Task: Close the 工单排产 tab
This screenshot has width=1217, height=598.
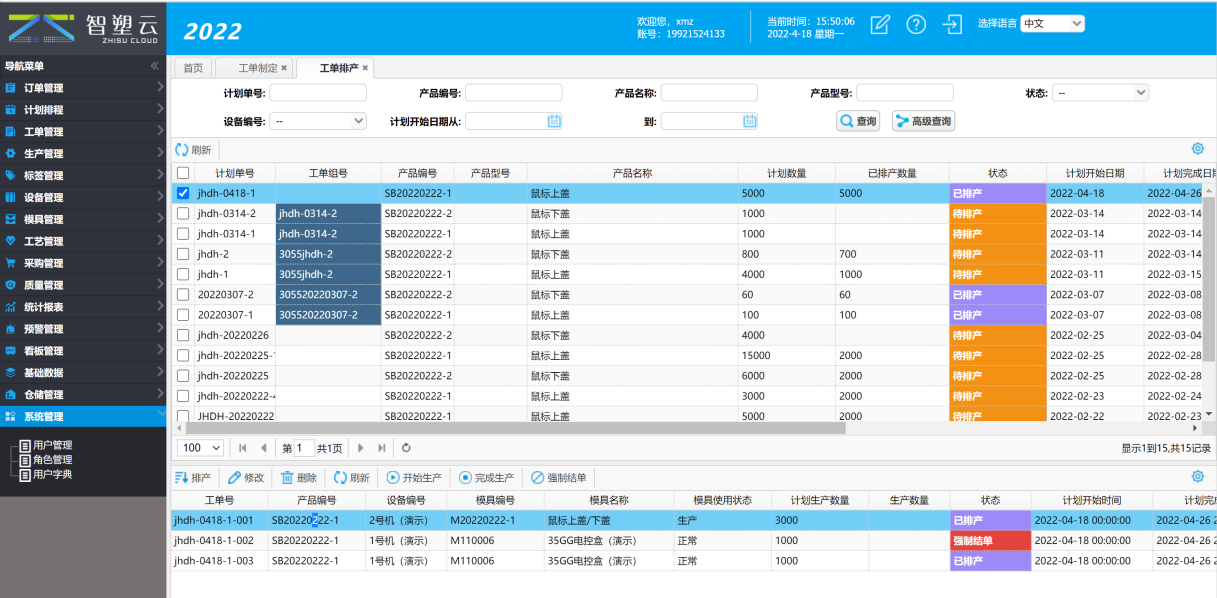Action: [365, 68]
